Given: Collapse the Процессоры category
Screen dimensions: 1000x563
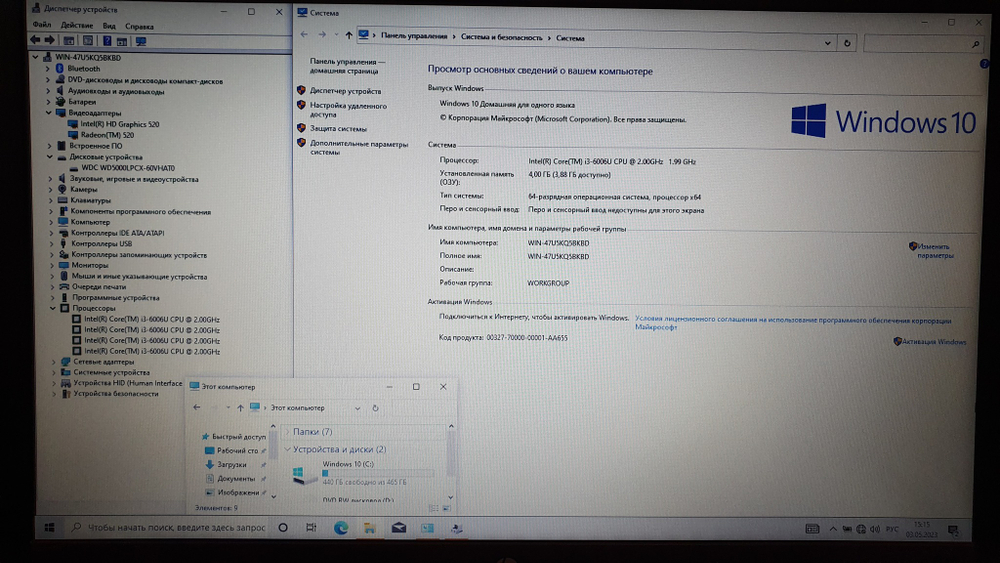Looking at the screenshot, I should coord(53,308).
